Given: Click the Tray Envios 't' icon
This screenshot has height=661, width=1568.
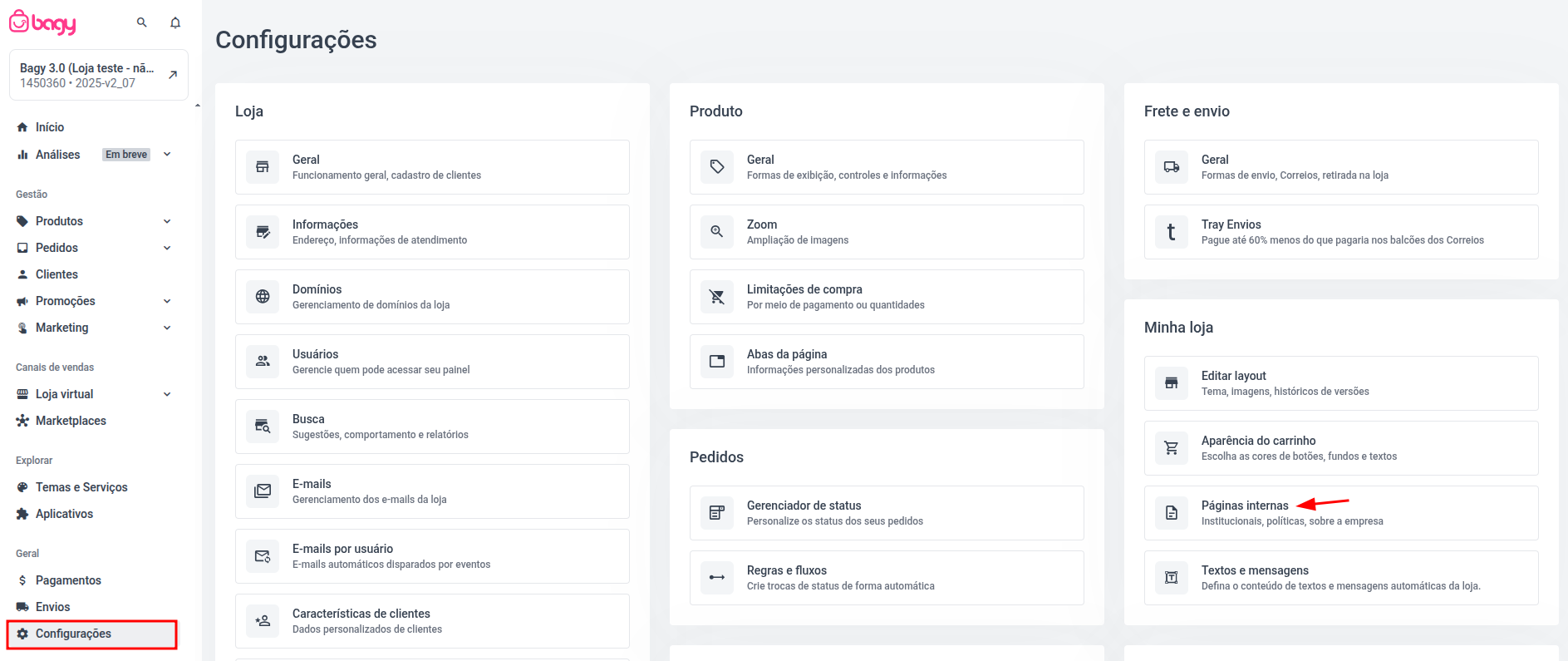Looking at the screenshot, I should 1172,232.
